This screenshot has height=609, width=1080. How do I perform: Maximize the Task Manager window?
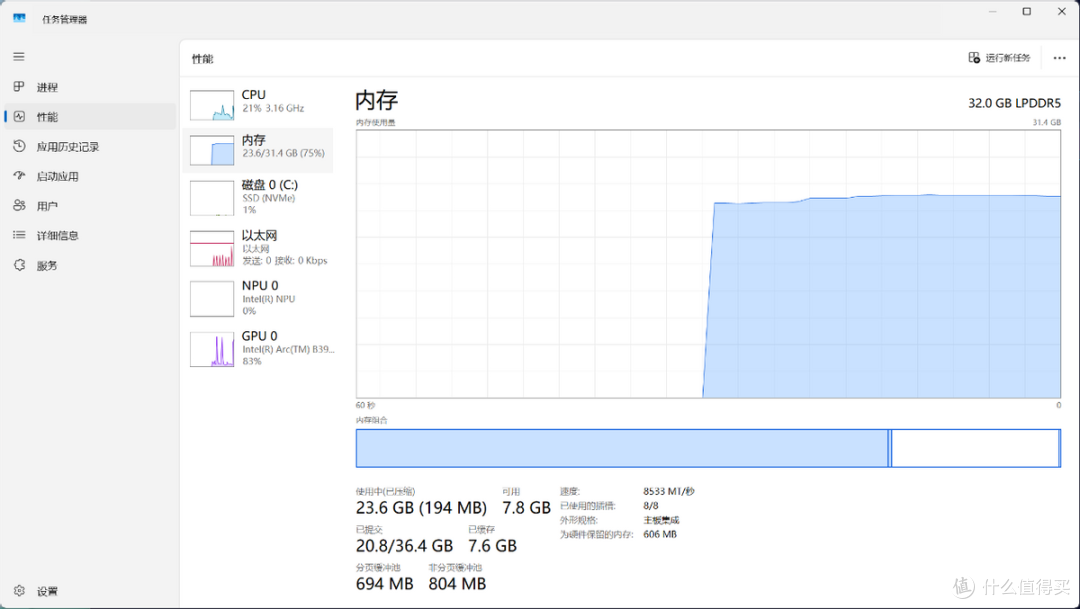[1027, 11]
